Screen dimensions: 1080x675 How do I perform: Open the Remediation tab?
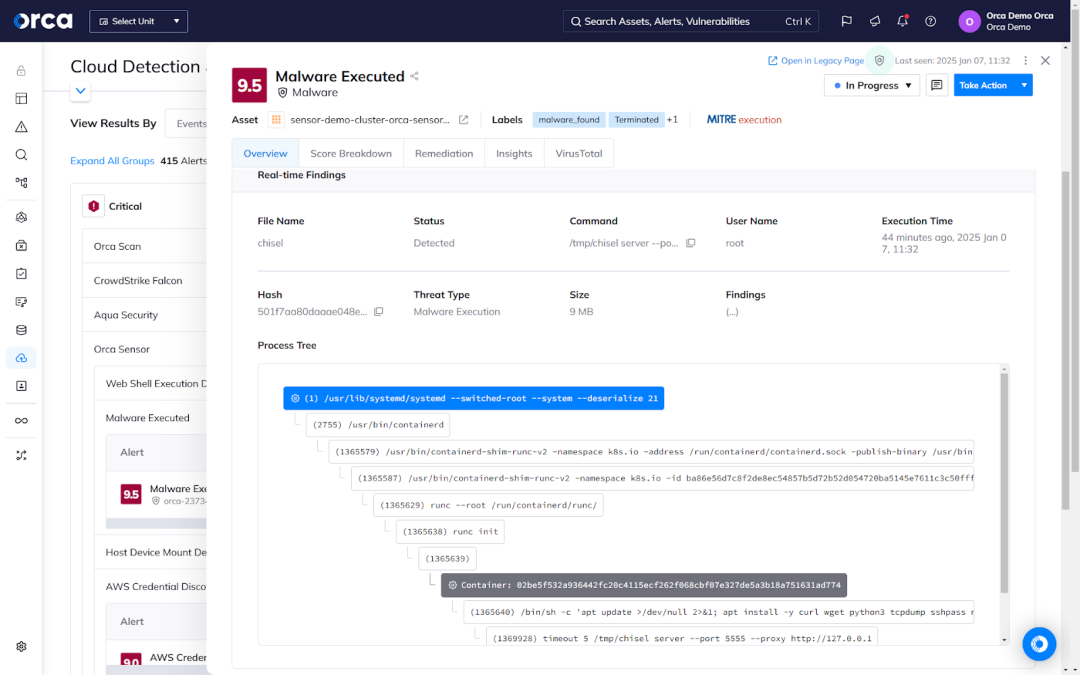coord(444,154)
